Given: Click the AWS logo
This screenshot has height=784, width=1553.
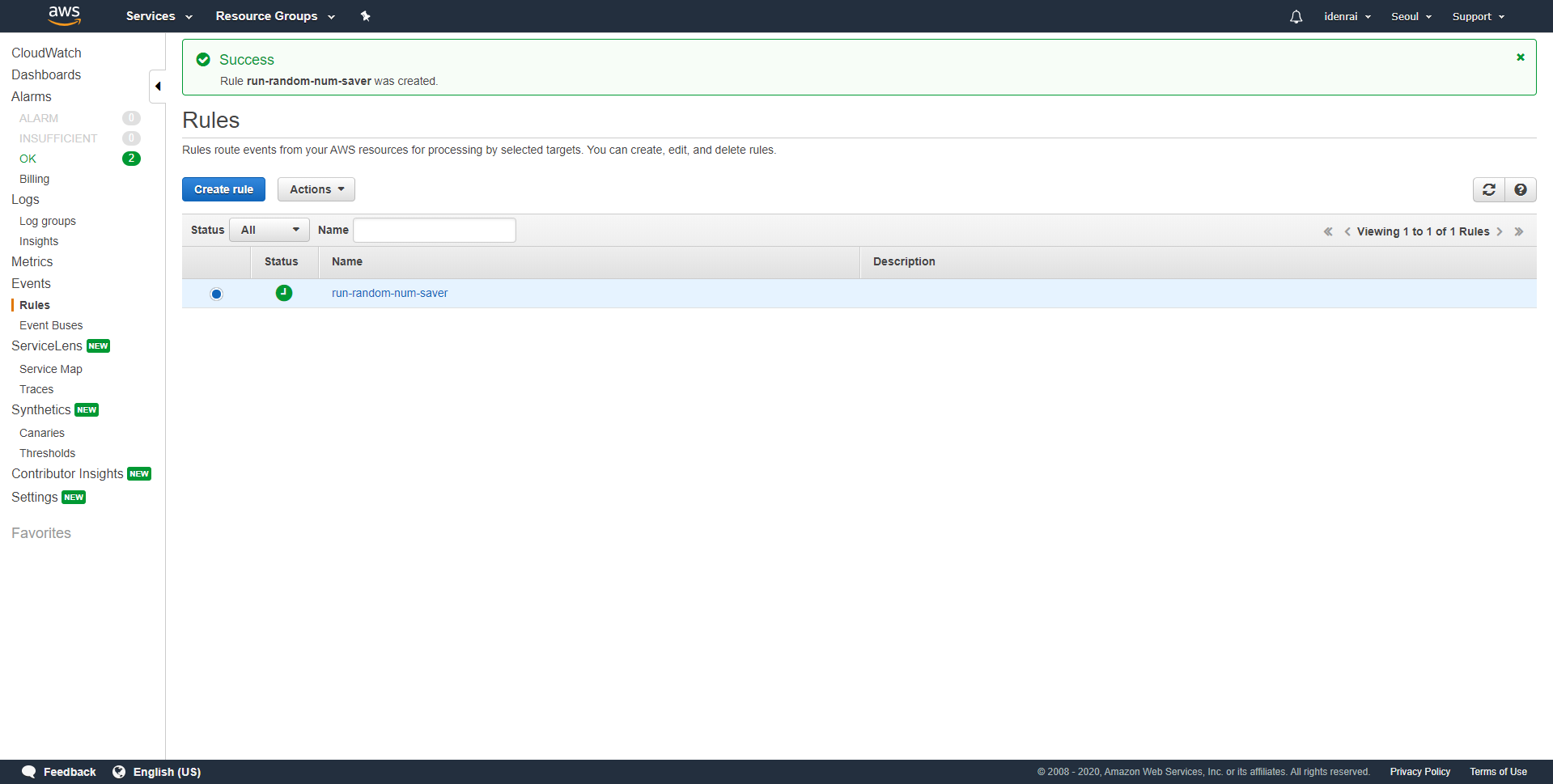Looking at the screenshot, I should click(65, 16).
